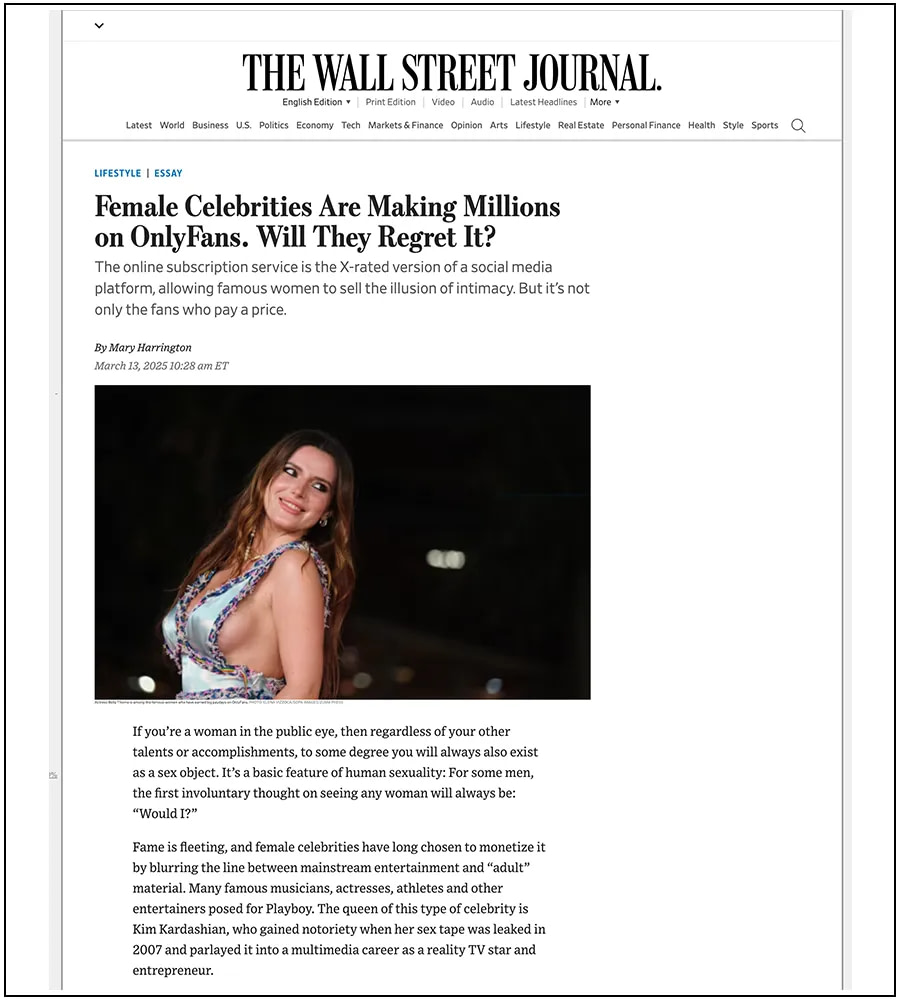Open the Real Estate section
The height and width of the screenshot is (1000, 900).
click(x=580, y=125)
